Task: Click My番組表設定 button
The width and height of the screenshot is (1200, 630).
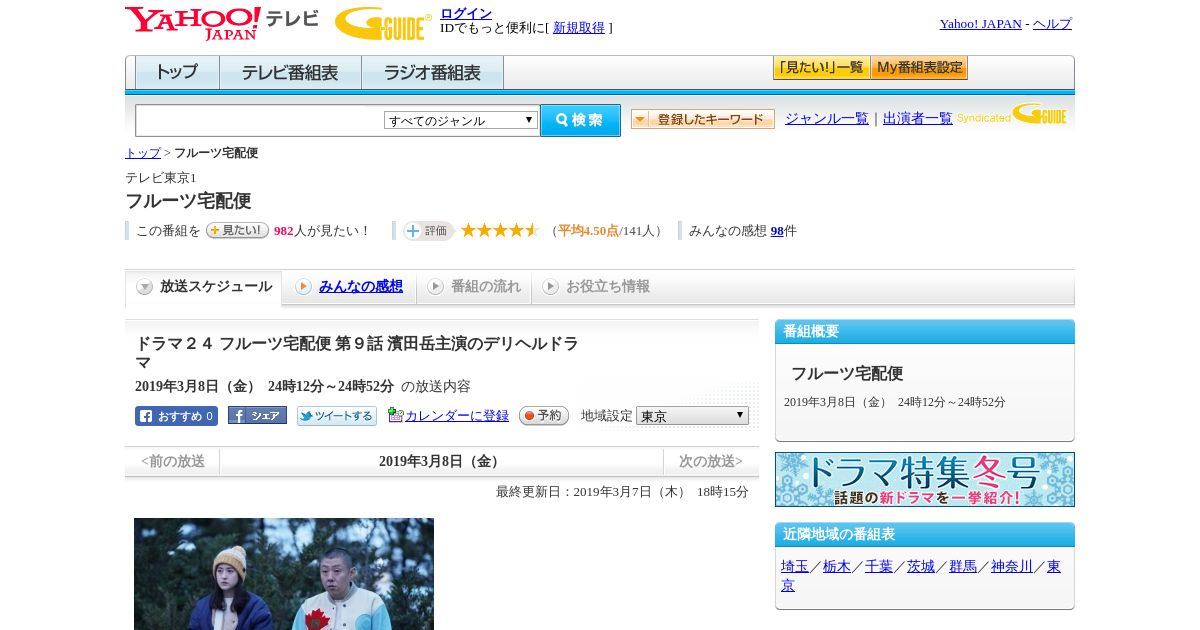Action: click(x=919, y=68)
